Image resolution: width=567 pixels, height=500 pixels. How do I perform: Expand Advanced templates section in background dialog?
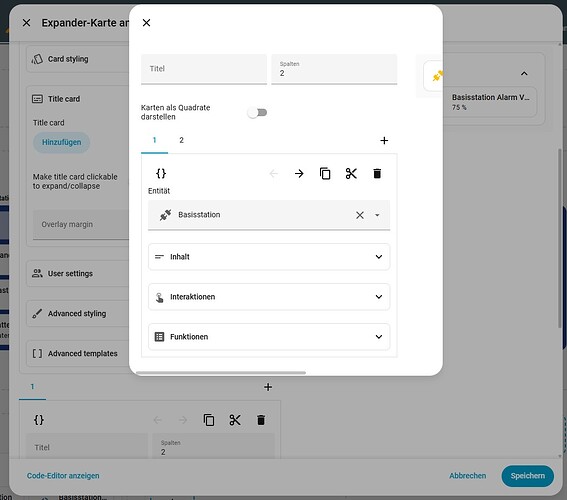click(77, 353)
